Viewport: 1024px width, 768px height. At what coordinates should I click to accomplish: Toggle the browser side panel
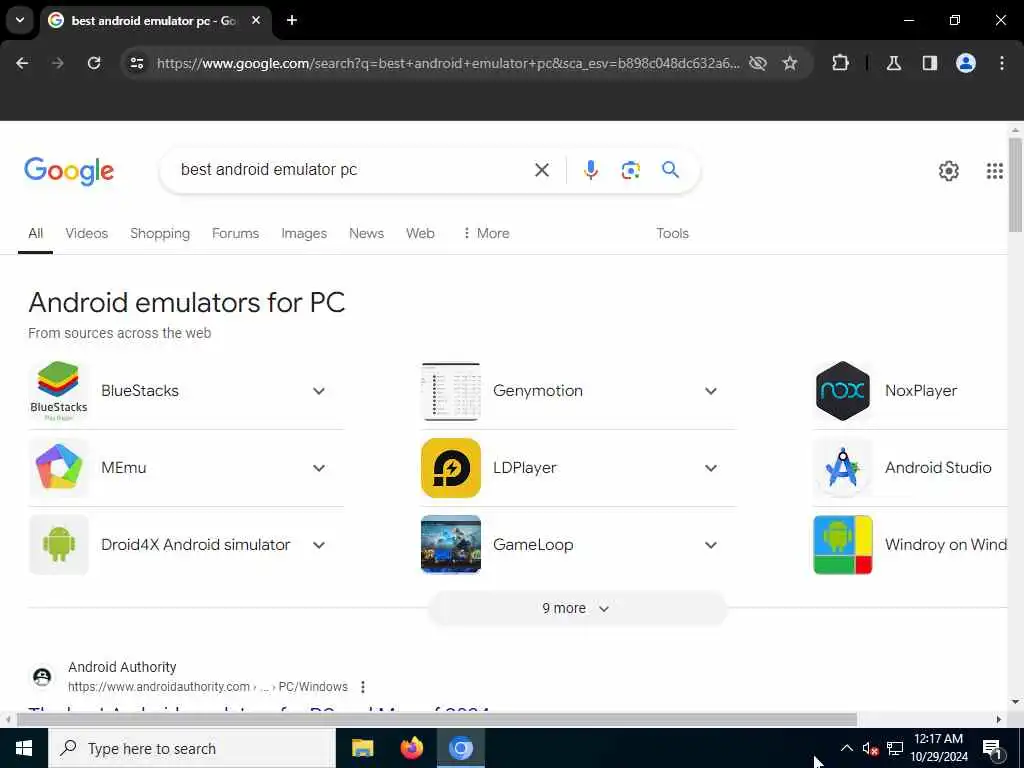pyautogui.click(x=930, y=63)
